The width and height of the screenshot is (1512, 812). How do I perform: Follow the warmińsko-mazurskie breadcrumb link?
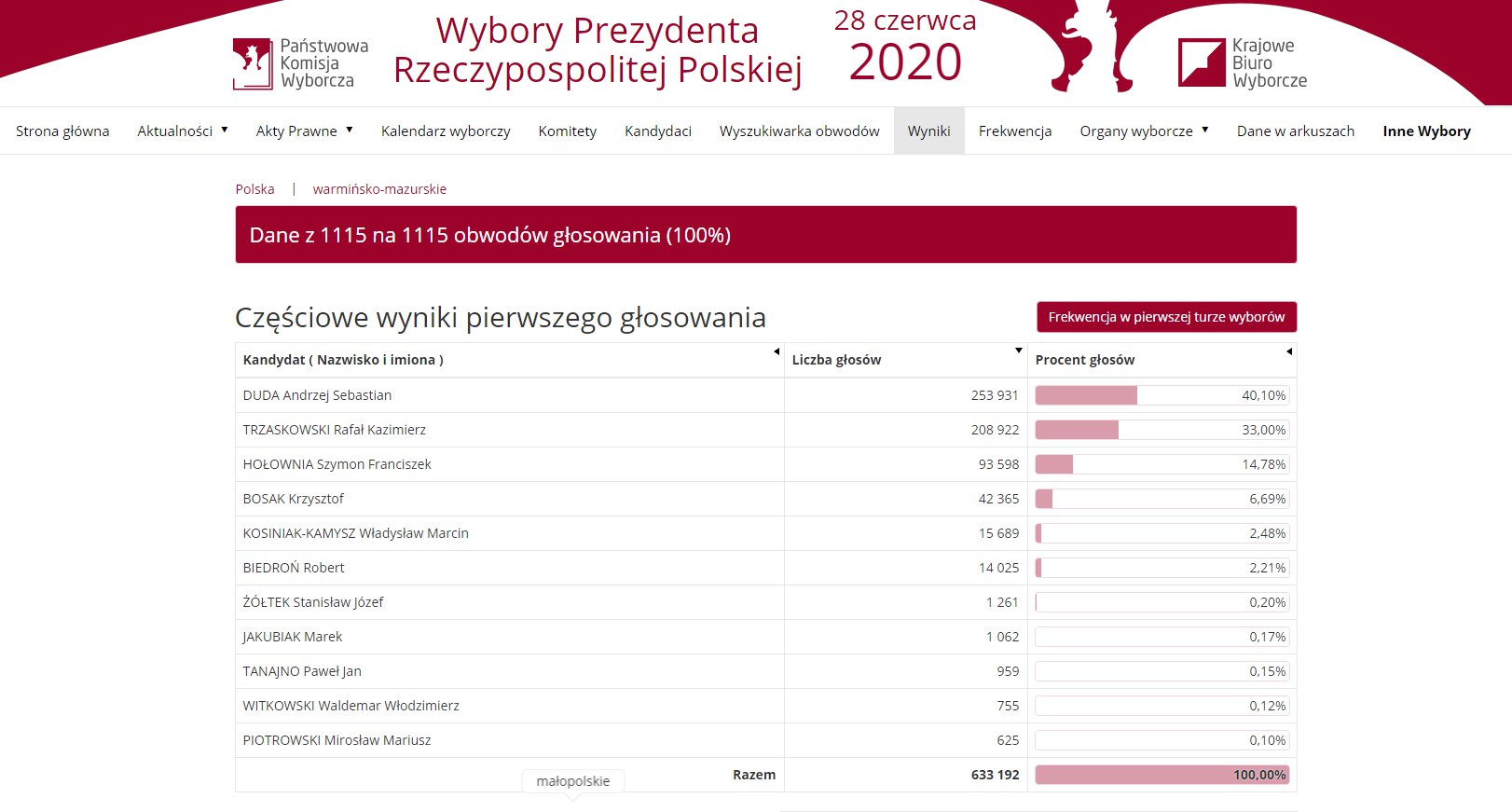click(379, 189)
